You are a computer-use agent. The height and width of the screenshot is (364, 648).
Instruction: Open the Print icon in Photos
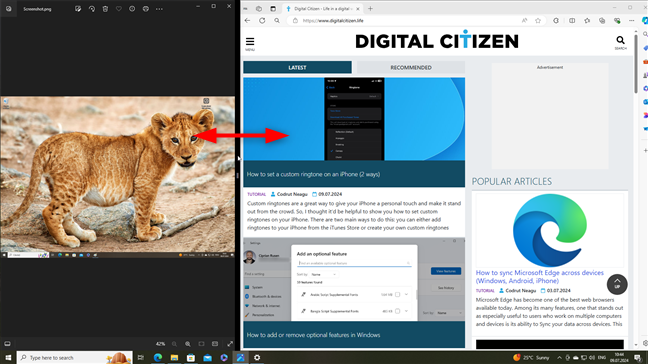pyautogui.click(x=145, y=9)
